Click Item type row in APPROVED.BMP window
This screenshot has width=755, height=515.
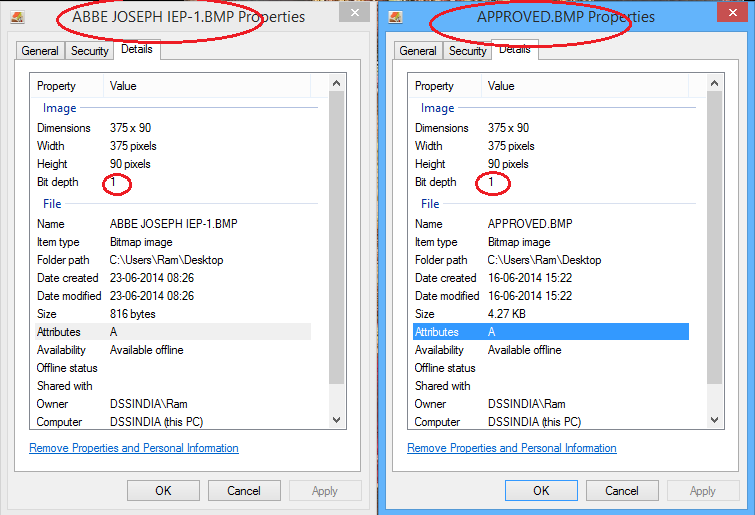[x=551, y=242]
